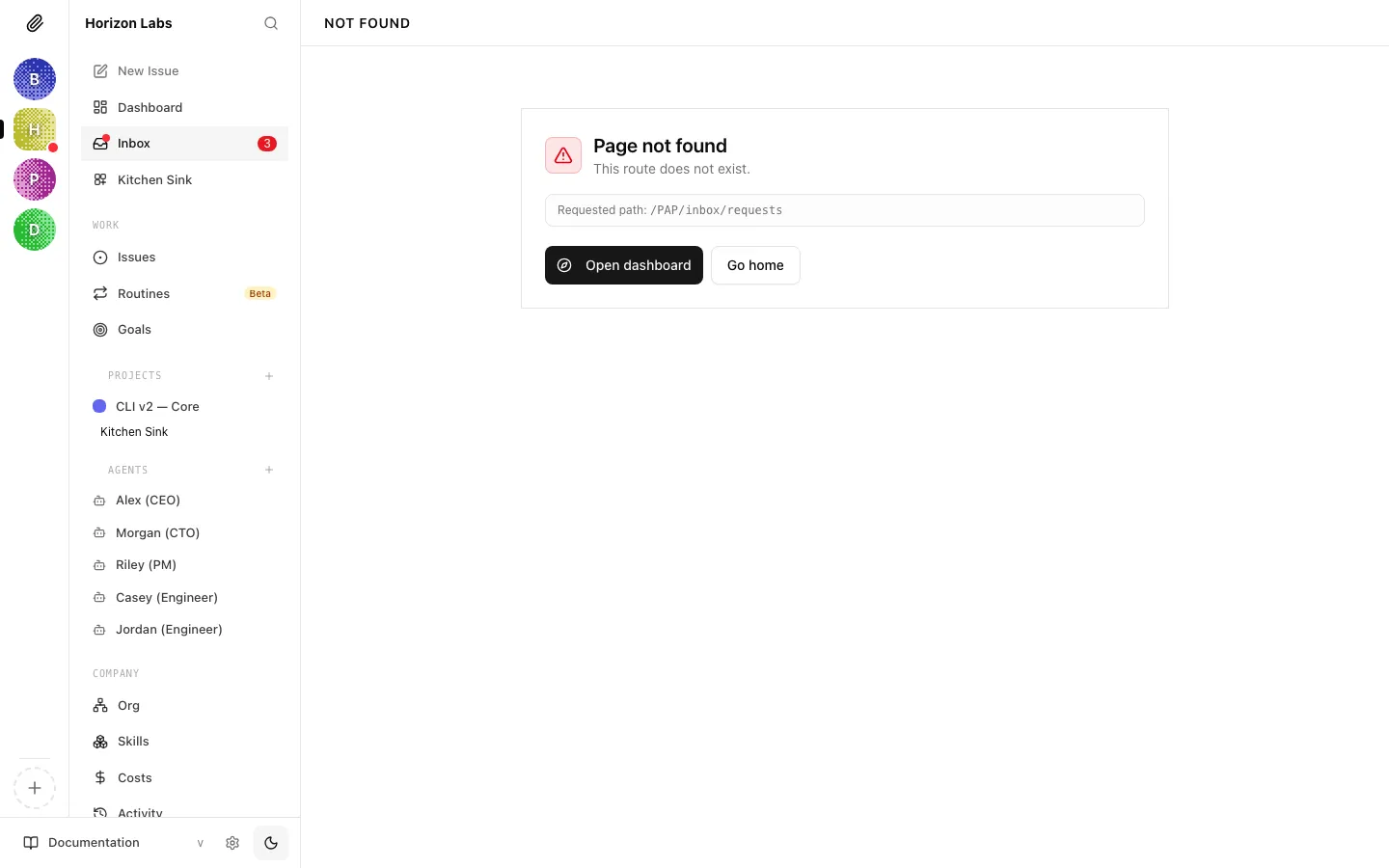The height and width of the screenshot is (868, 1389).
Task: Open Kitchen Sink under Projects
Action: (134, 432)
